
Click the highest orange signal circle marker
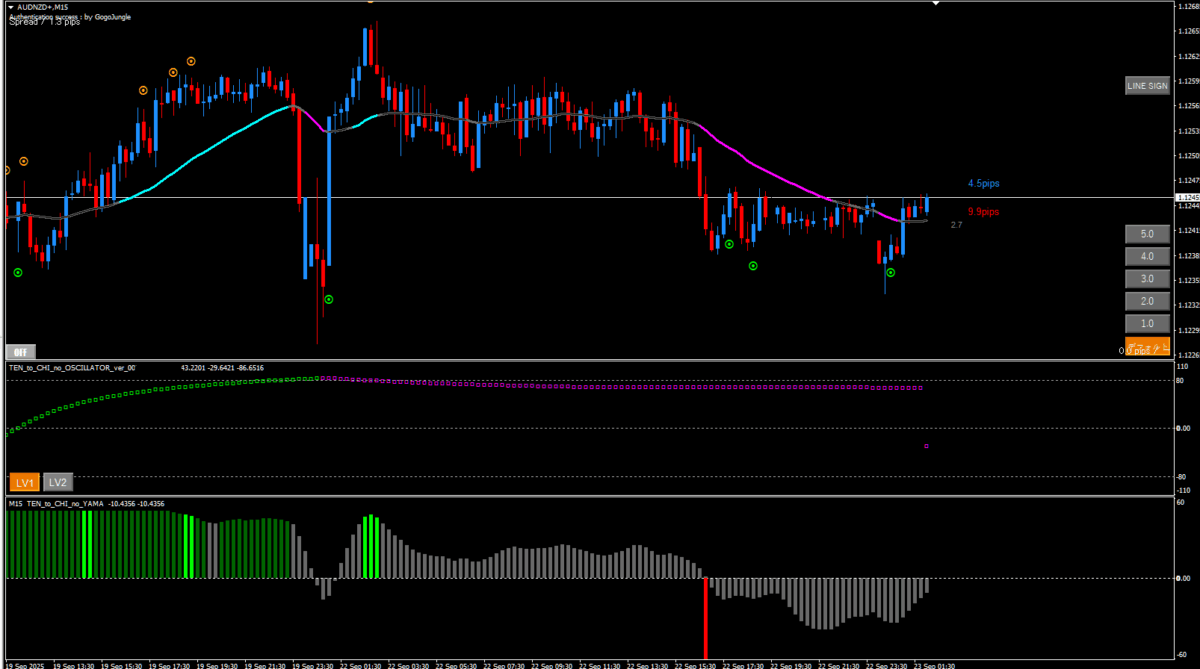pyautogui.click(x=189, y=60)
